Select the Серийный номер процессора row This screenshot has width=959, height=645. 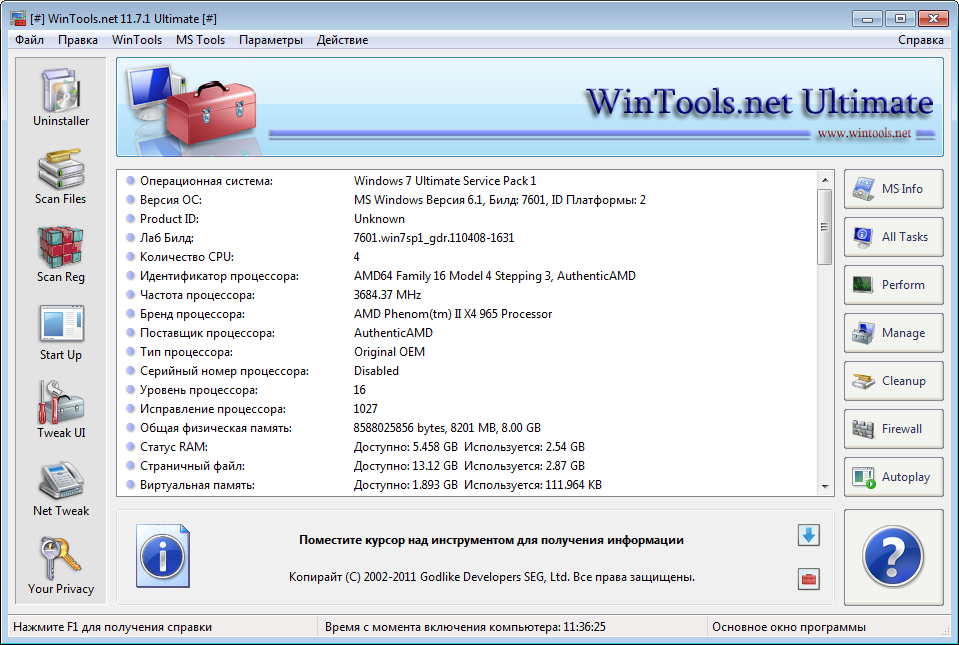coord(468,370)
